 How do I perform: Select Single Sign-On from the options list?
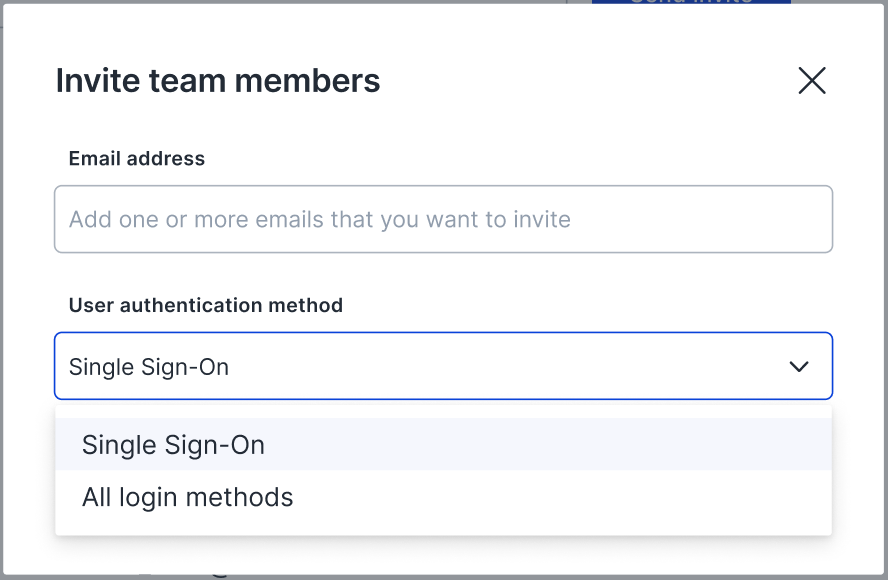tap(173, 445)
